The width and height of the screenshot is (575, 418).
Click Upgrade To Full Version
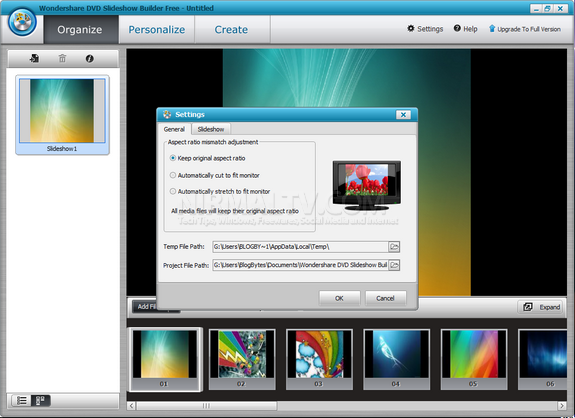525,29
